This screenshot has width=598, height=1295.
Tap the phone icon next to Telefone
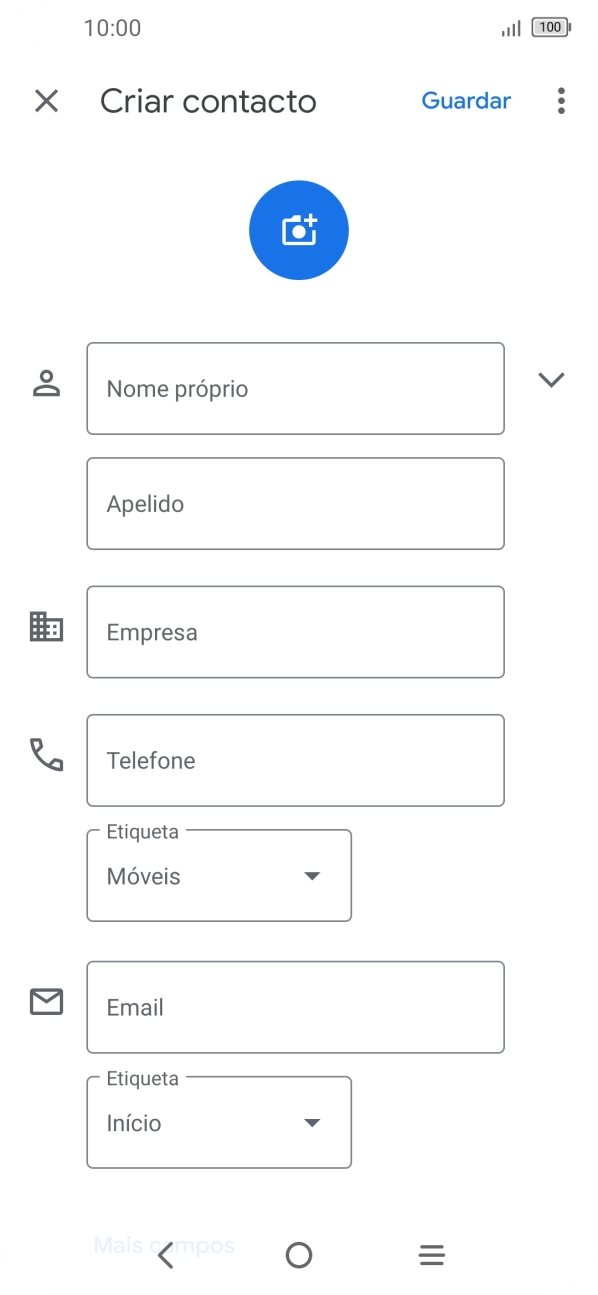tap(45, 759)
